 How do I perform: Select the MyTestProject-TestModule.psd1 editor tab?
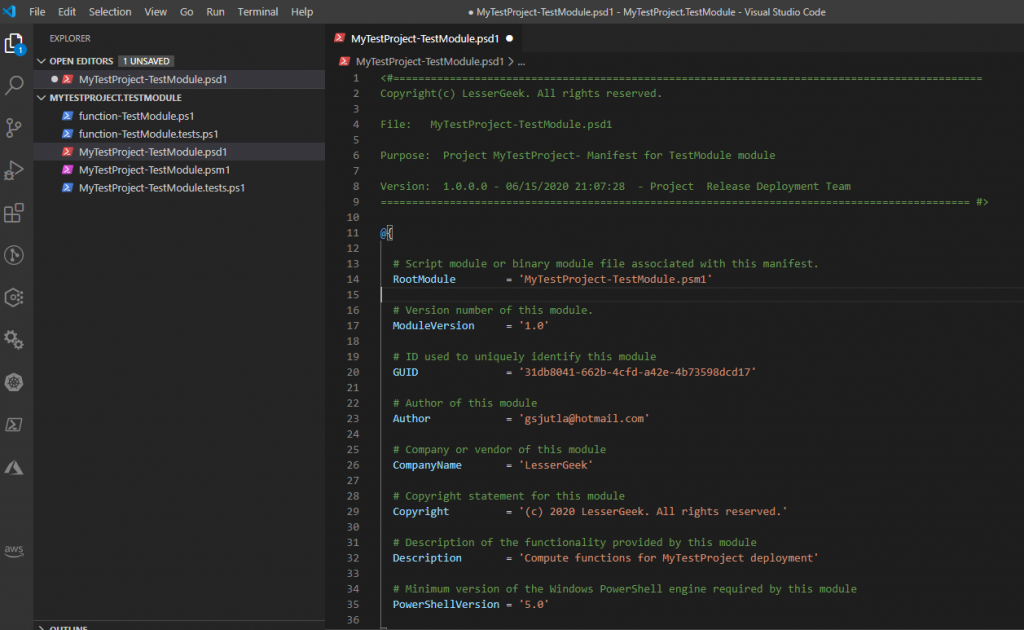[424, 38]
